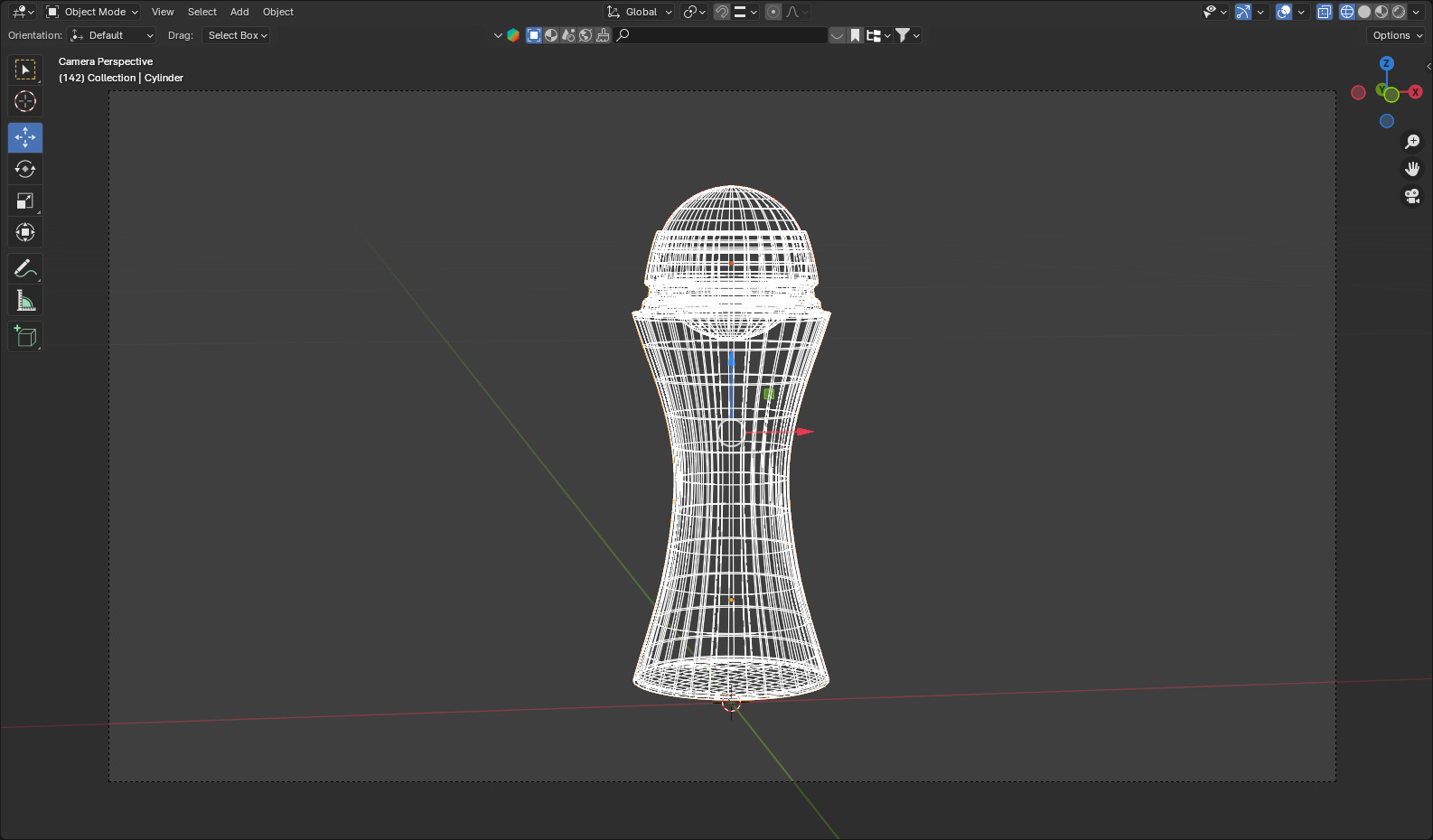
Task: Switch to the Scale tool
Action: coord(25,201)
